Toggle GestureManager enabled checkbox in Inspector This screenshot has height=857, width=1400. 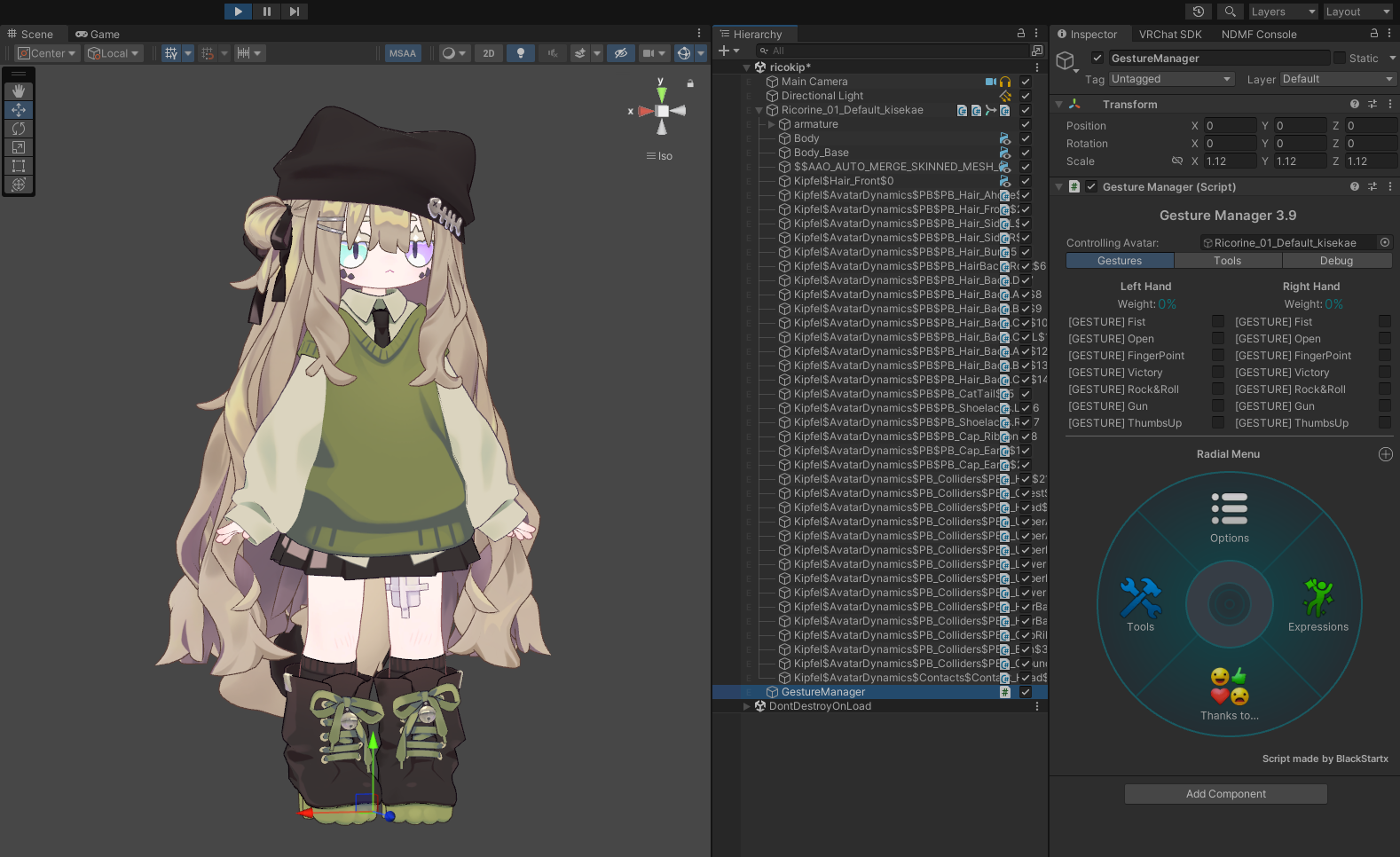(x=1097, y=58)
